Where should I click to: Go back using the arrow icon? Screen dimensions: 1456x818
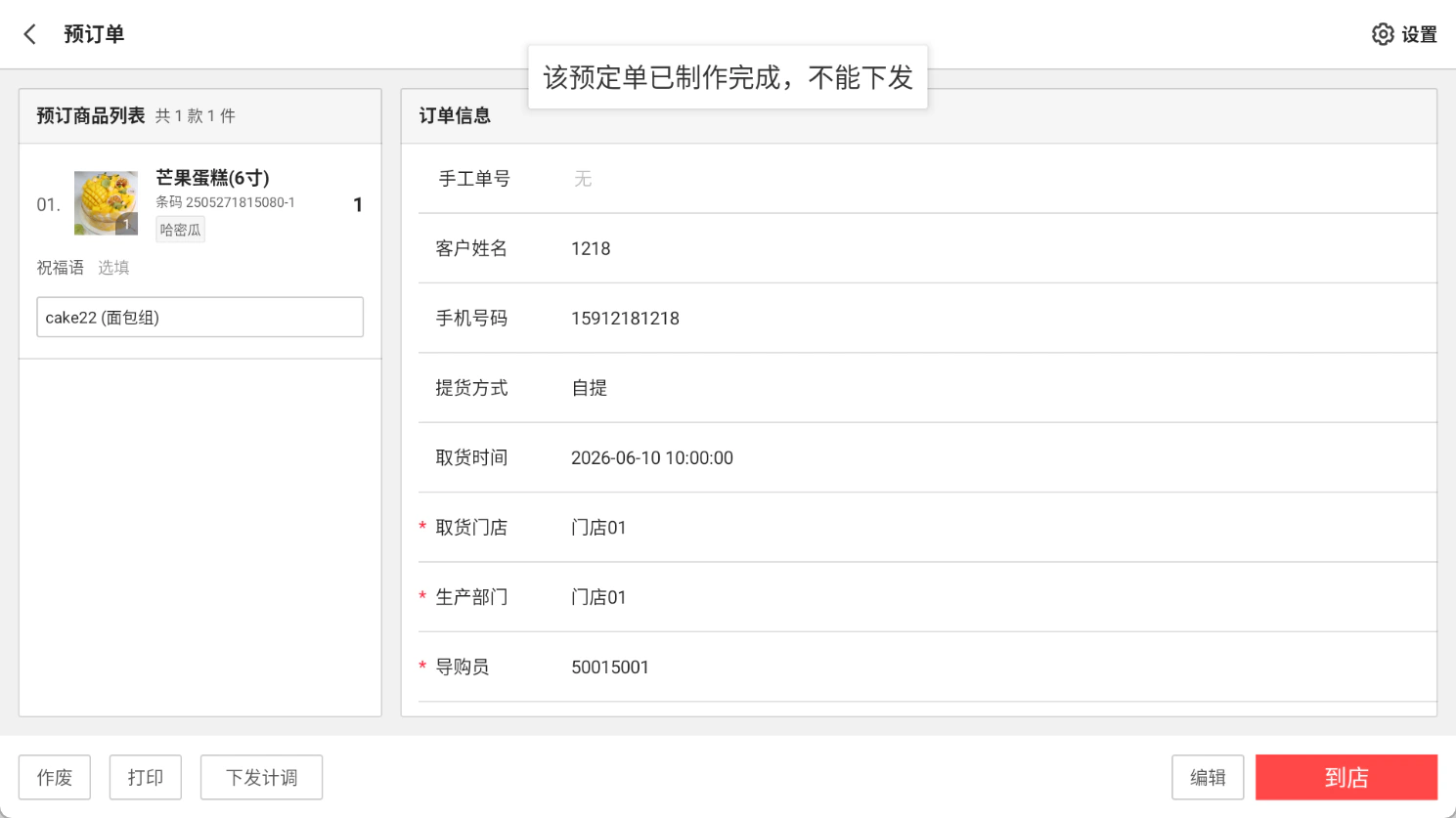pyautogui.click(x=30, y=34)
